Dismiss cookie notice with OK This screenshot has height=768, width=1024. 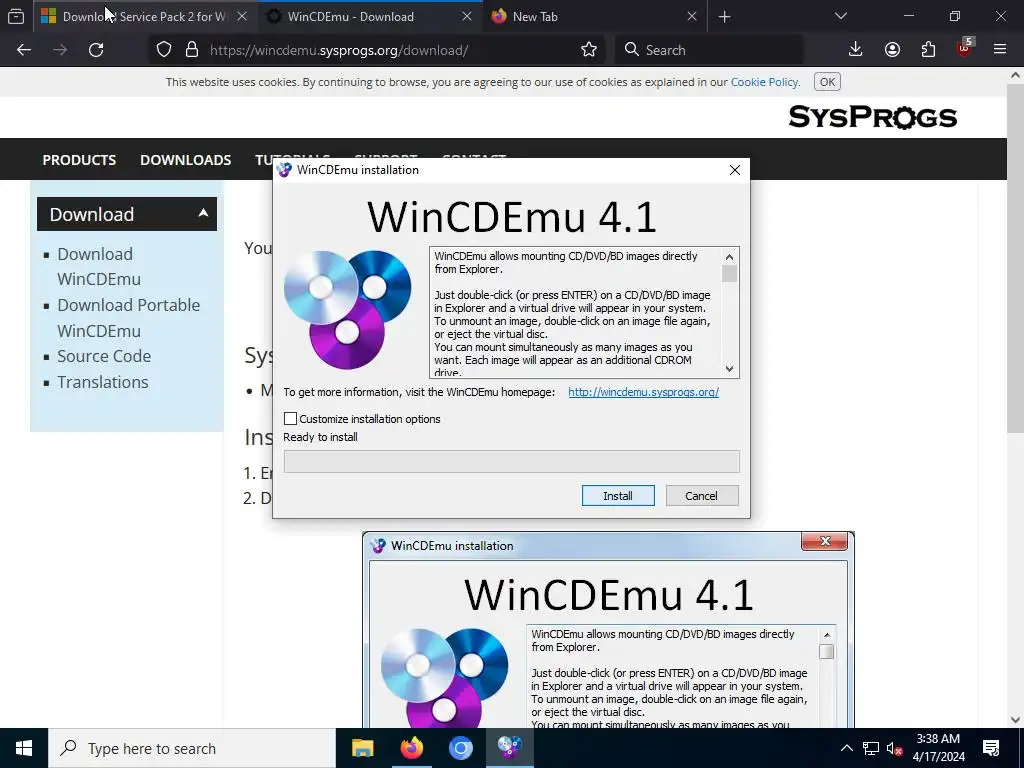coord(827,82)
